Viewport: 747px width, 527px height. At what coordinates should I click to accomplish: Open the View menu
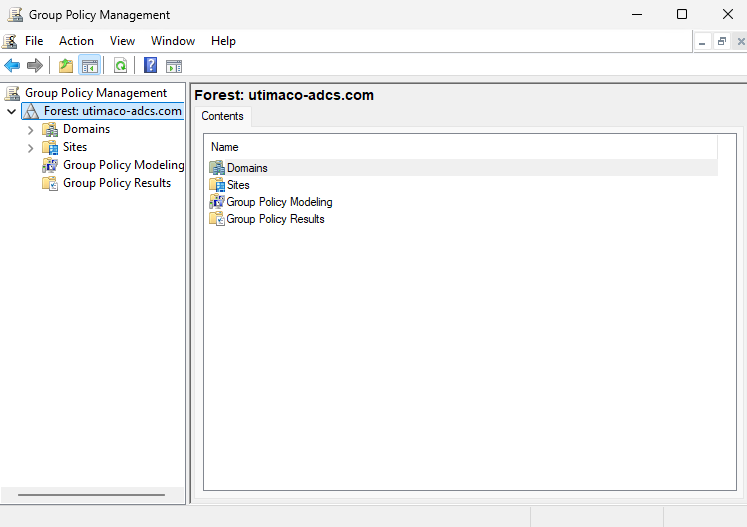point(122,41)
